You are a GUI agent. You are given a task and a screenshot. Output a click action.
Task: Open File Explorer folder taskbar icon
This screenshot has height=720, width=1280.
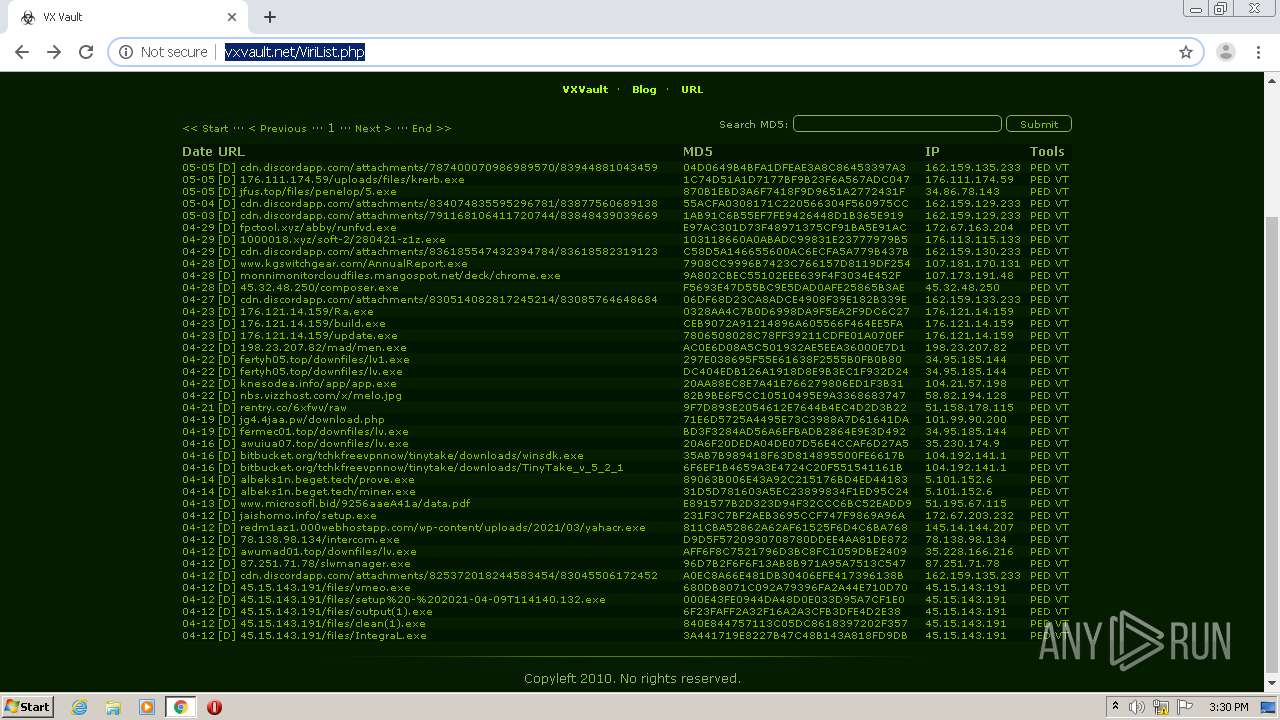(113, 707)
